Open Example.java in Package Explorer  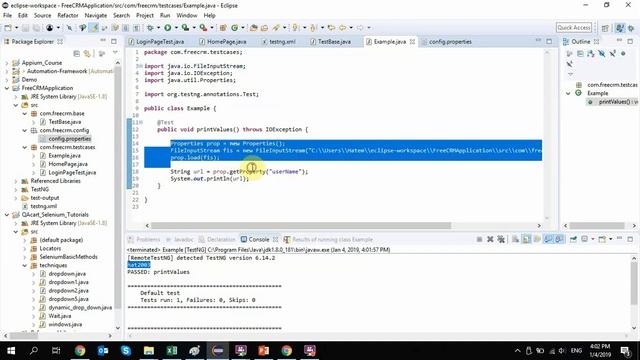click(x=64, y=156)
